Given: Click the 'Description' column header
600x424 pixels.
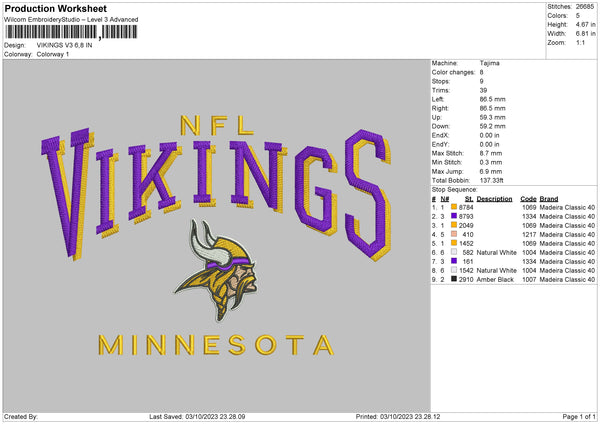Looking at the screenshot, I should 494,199.
